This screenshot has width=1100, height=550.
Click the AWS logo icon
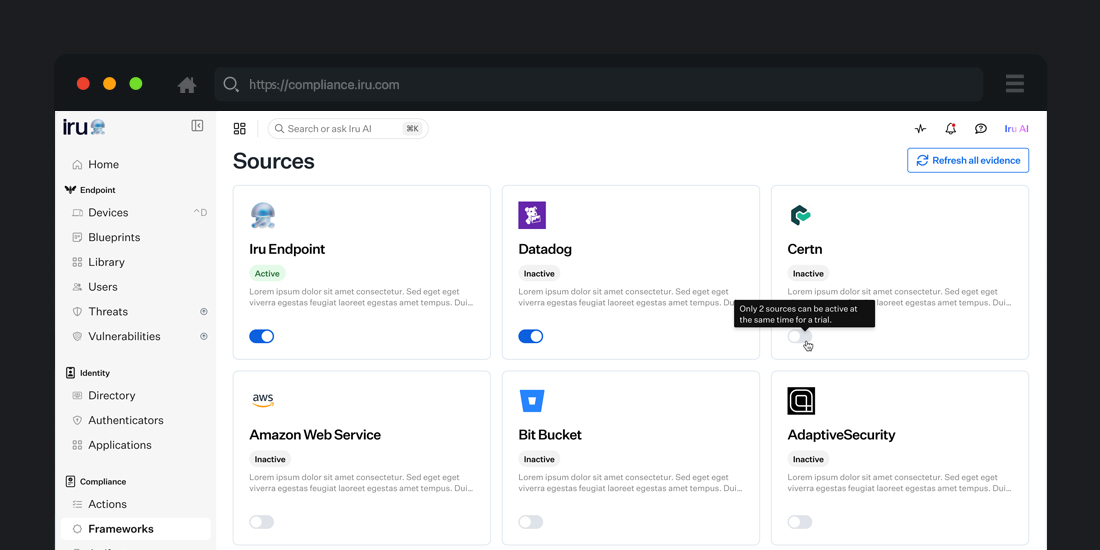tap(262, 401)
